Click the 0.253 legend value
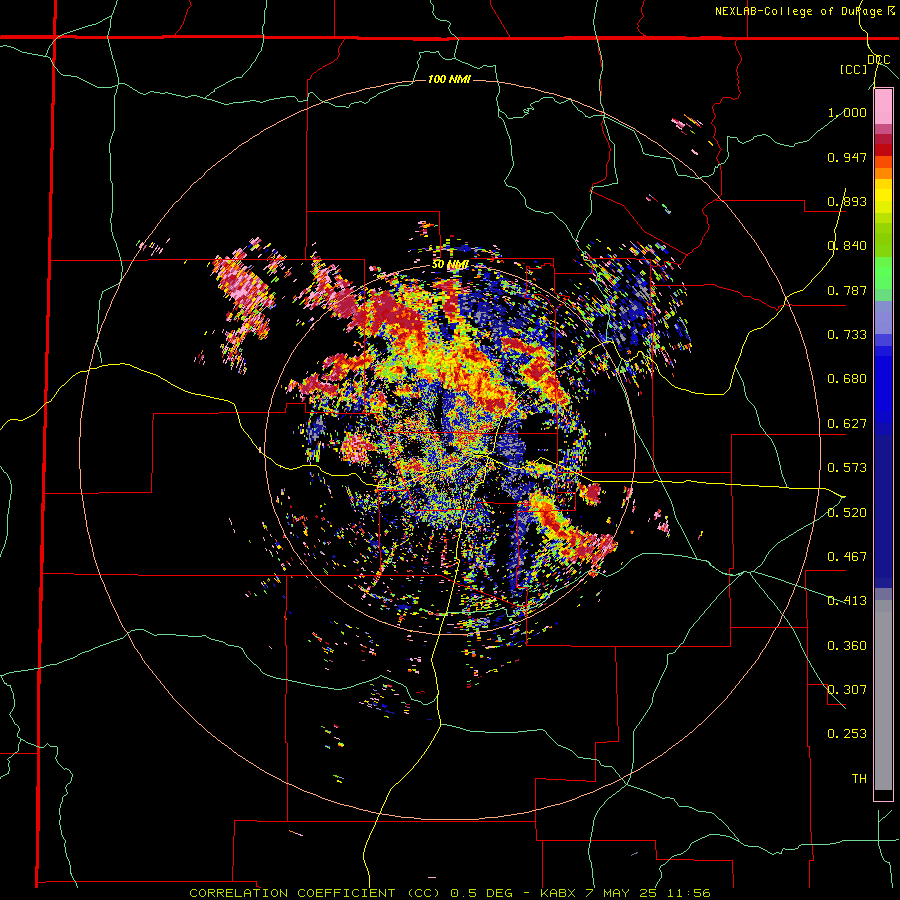Screen dimensions: 900x900 847,734
